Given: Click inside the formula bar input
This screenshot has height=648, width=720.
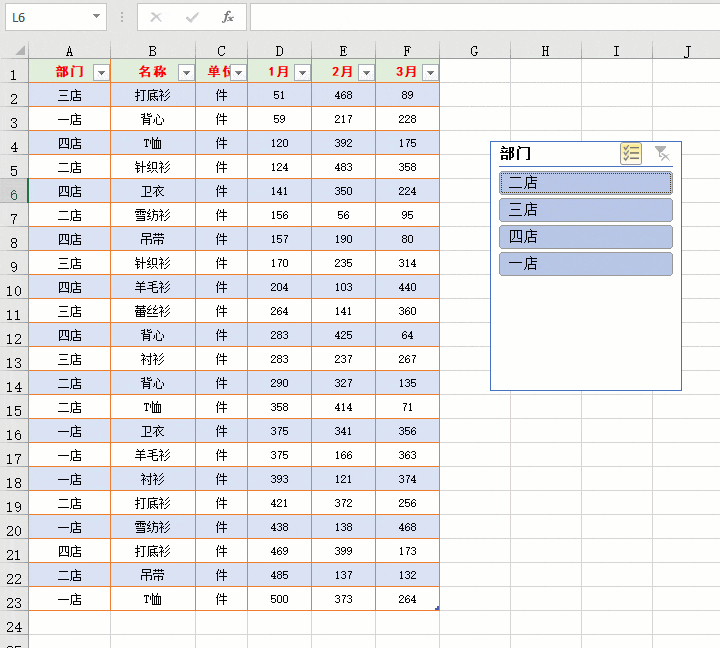Looking at the screenshot, I should (480, 17).
